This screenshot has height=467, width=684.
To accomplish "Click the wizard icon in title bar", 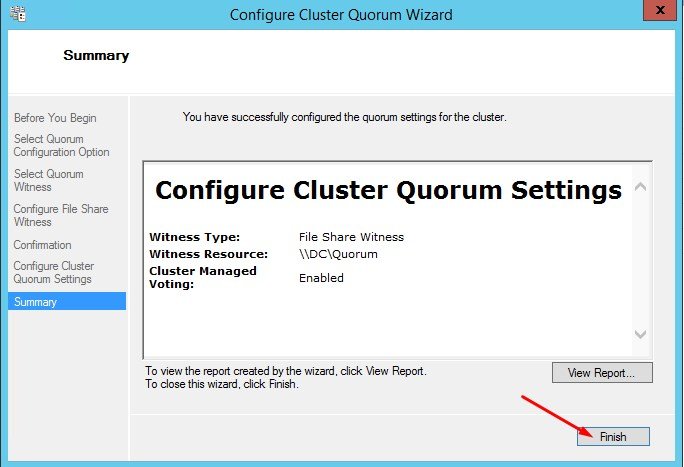I will click(18, 14).
